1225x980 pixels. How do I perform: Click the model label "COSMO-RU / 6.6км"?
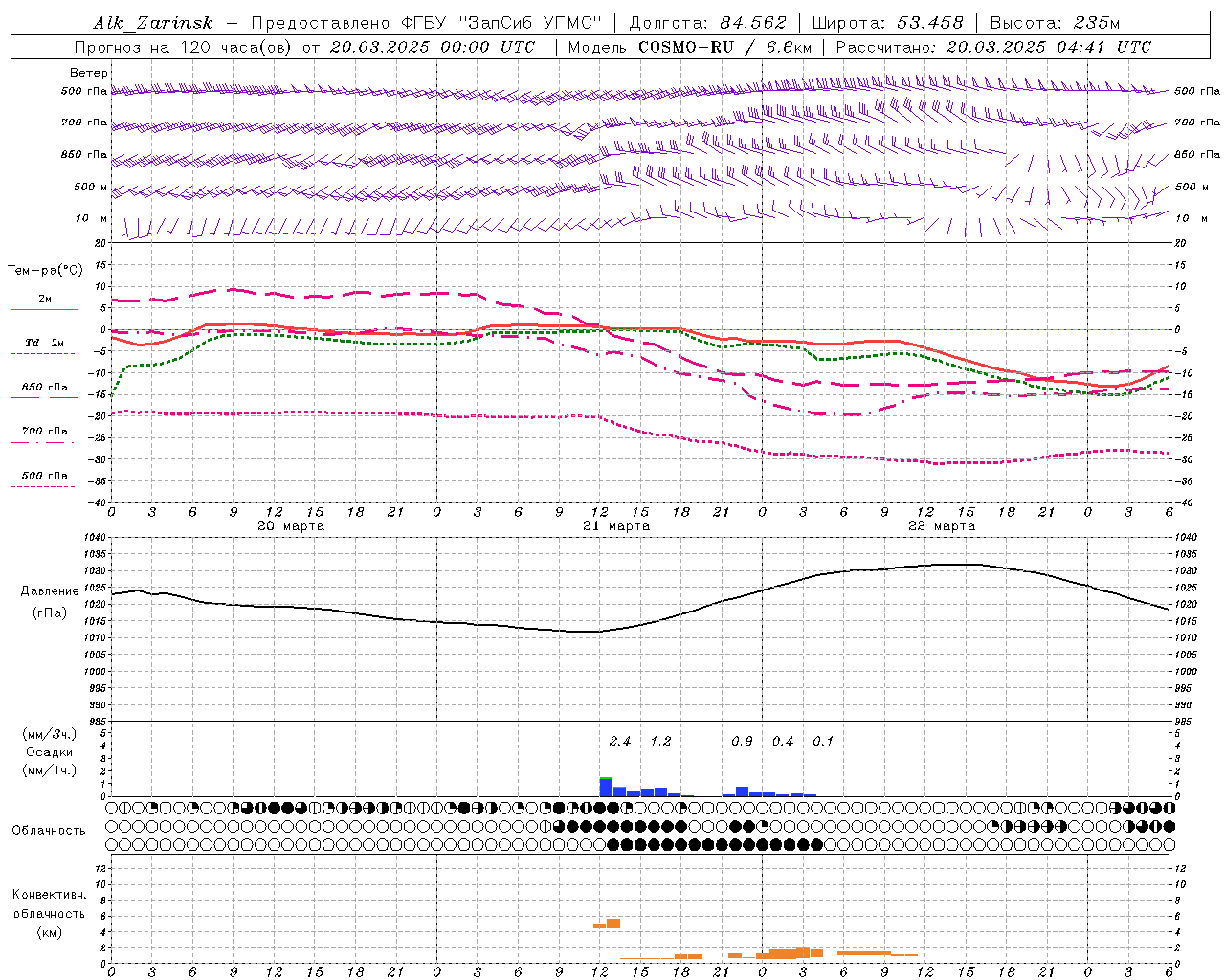point(725,47)
